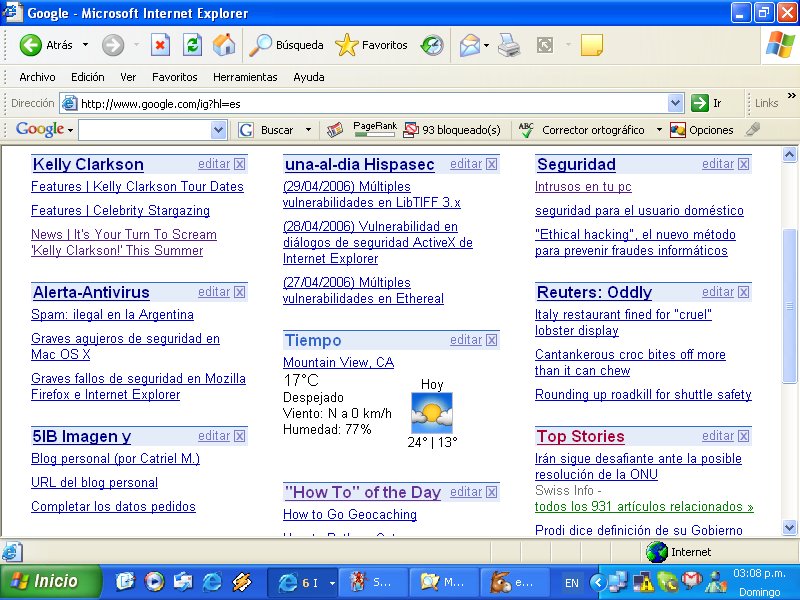800x600 pixels.
Task: Open the Favoritos star panel
Action: tap(371, 45)
